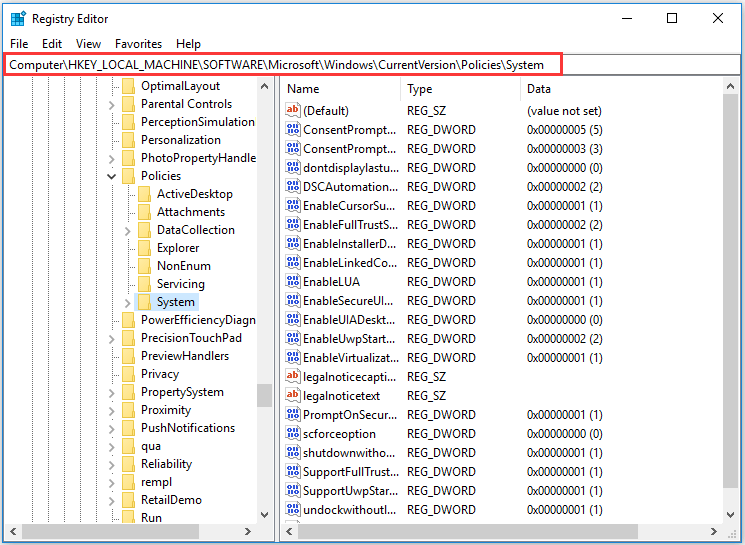This screenshot has width=745, height=545.
Task: Open the Edit menu
Action: (52, 44)
